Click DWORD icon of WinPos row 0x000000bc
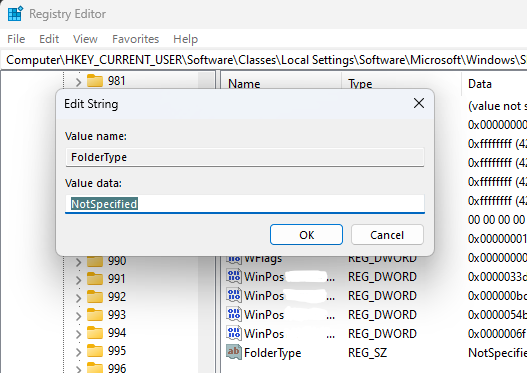527x373 pixels. click(x=234, y=295)
